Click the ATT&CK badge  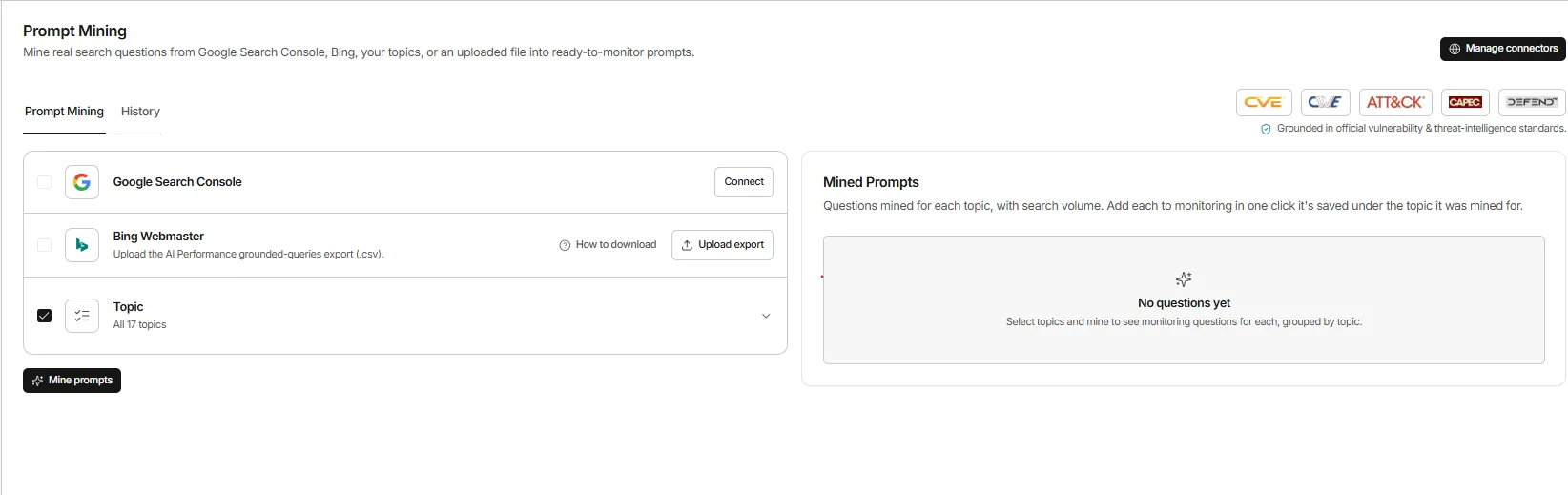1395,102
